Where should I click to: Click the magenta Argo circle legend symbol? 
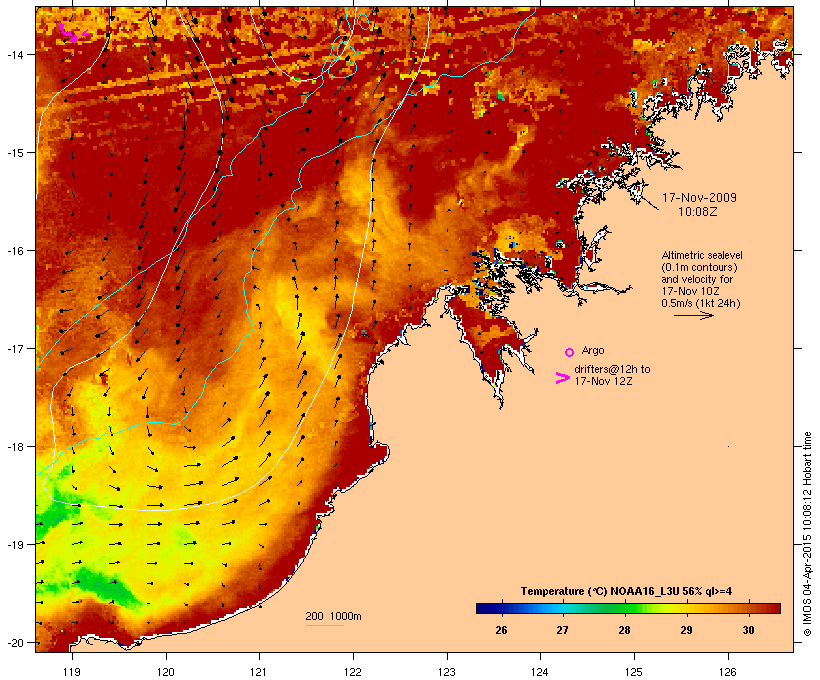(x=569, y=352)
